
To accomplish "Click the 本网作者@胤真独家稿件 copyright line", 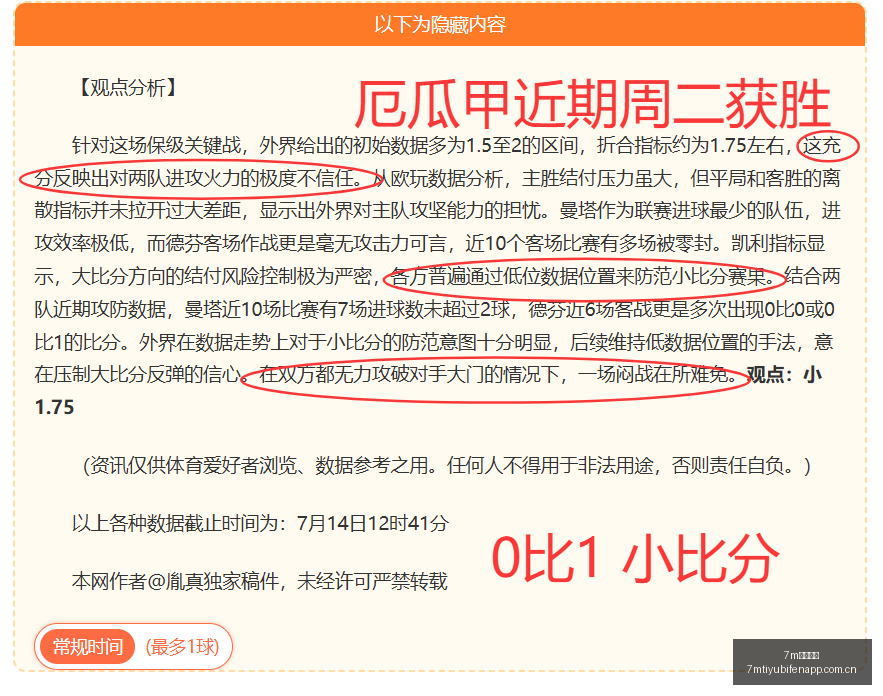I will coord(260,581).
